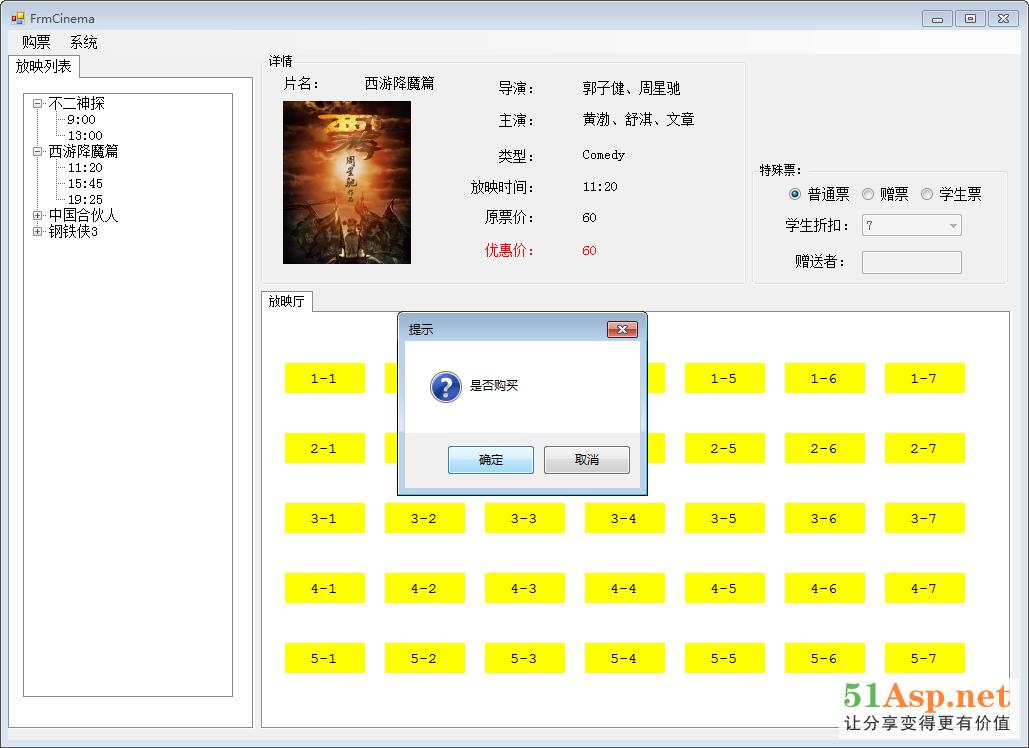The height and width of the screenshot is (748, 1029).
Task: Switch to the 放映列表 tab
Action: (44, 66)
